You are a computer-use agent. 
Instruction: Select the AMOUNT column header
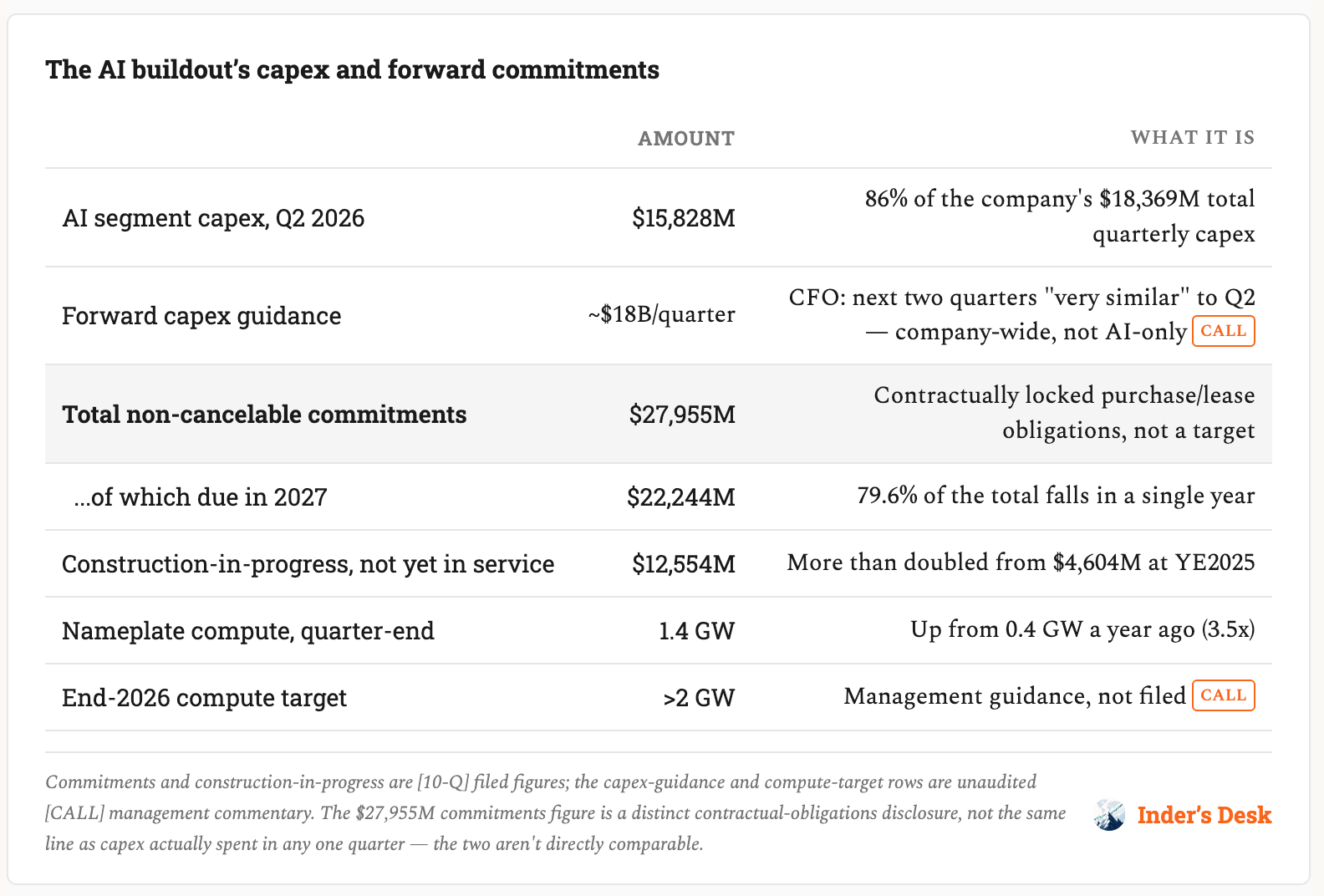[686, 139]
